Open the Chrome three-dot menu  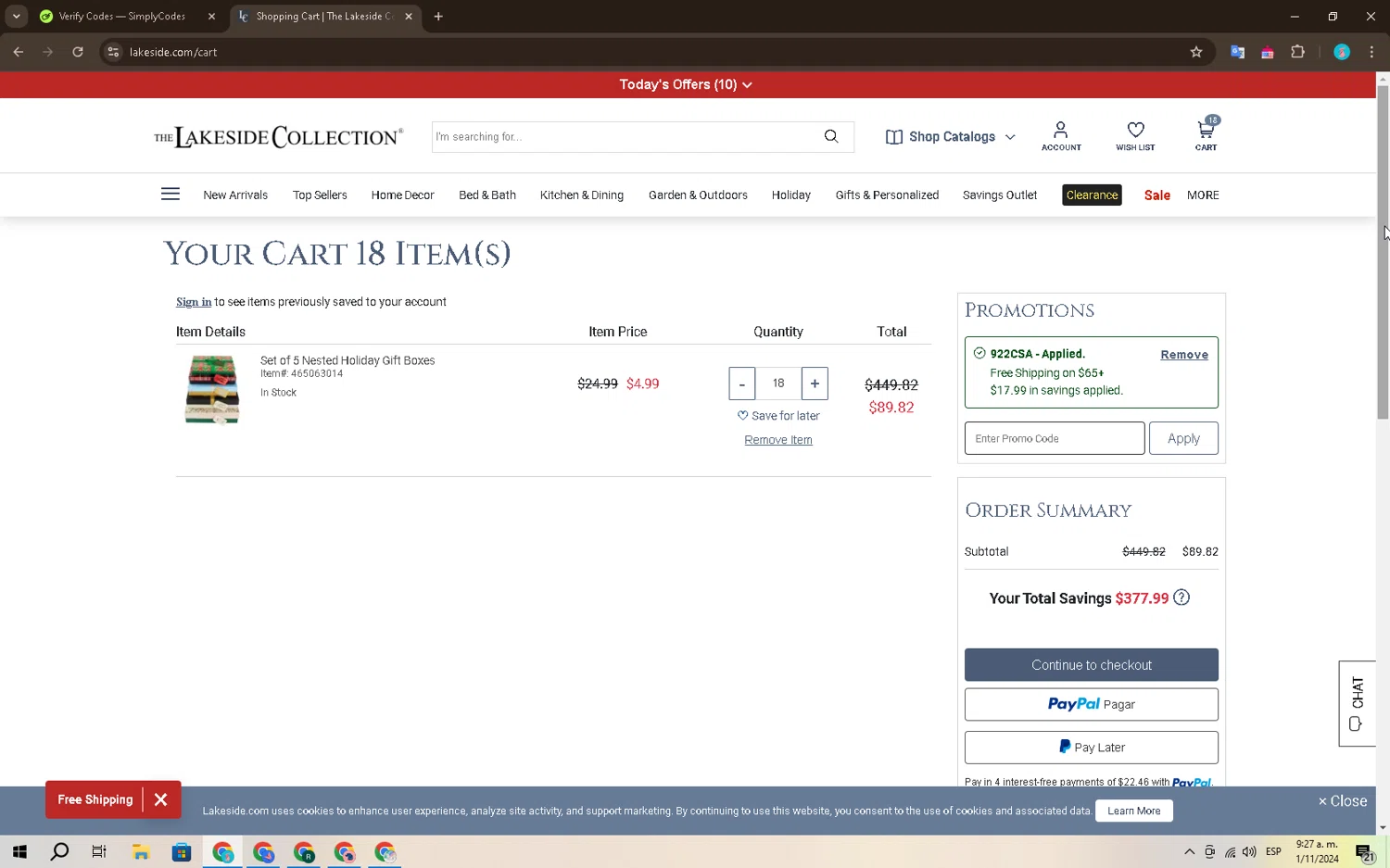tap(1371, 52)
